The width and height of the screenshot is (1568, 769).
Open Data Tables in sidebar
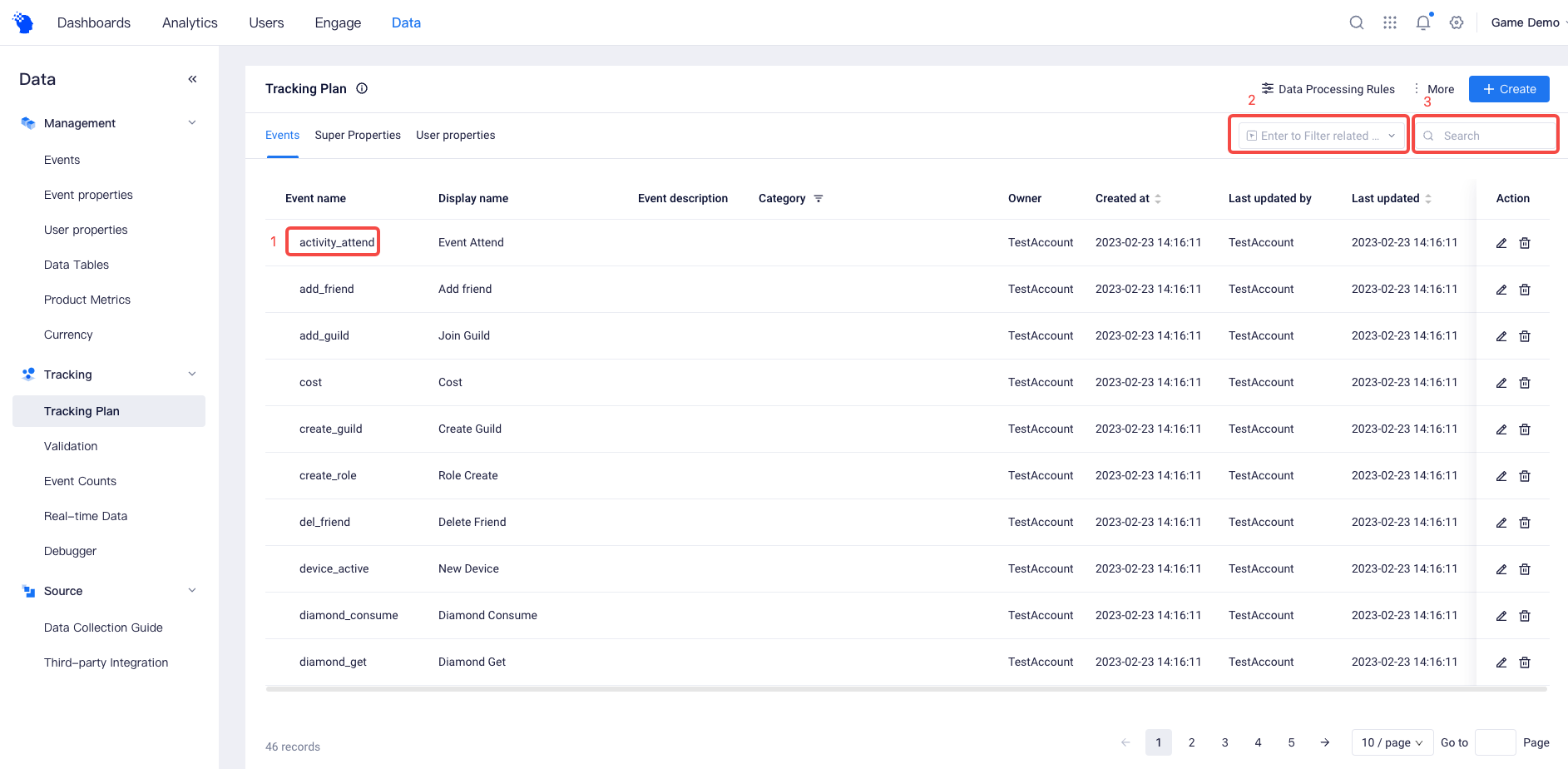click(77, 265)
